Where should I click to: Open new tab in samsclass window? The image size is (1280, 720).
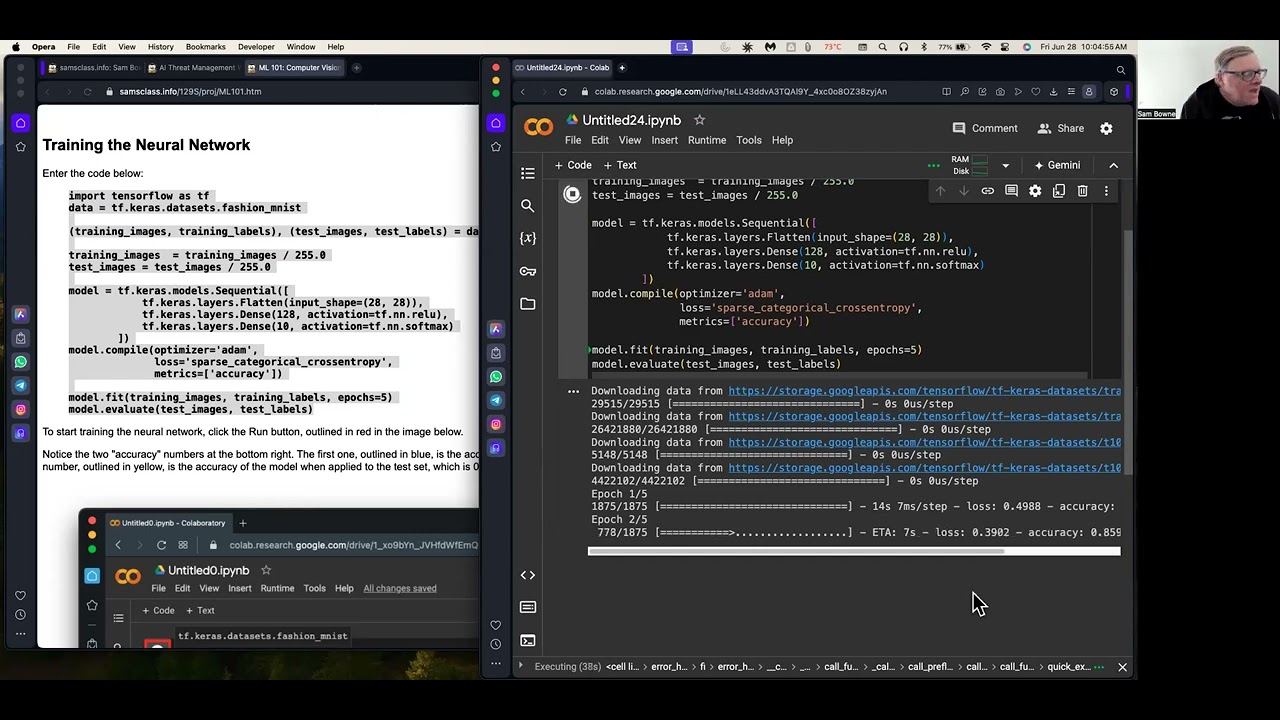[x=357, y=68]
